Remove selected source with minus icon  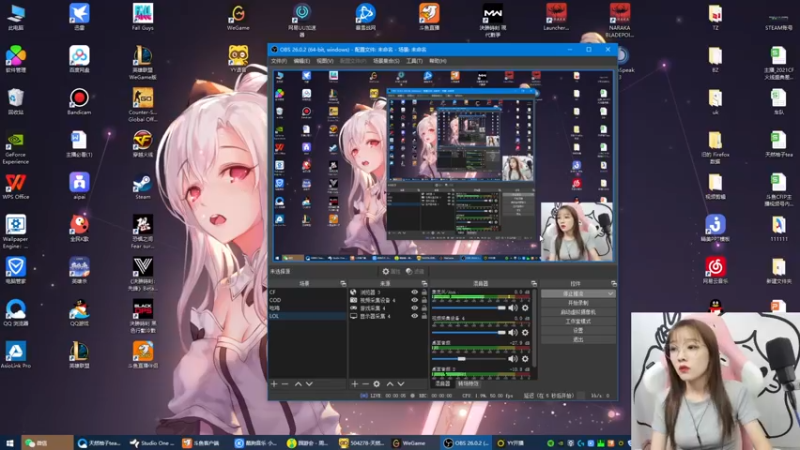(365, 384)
